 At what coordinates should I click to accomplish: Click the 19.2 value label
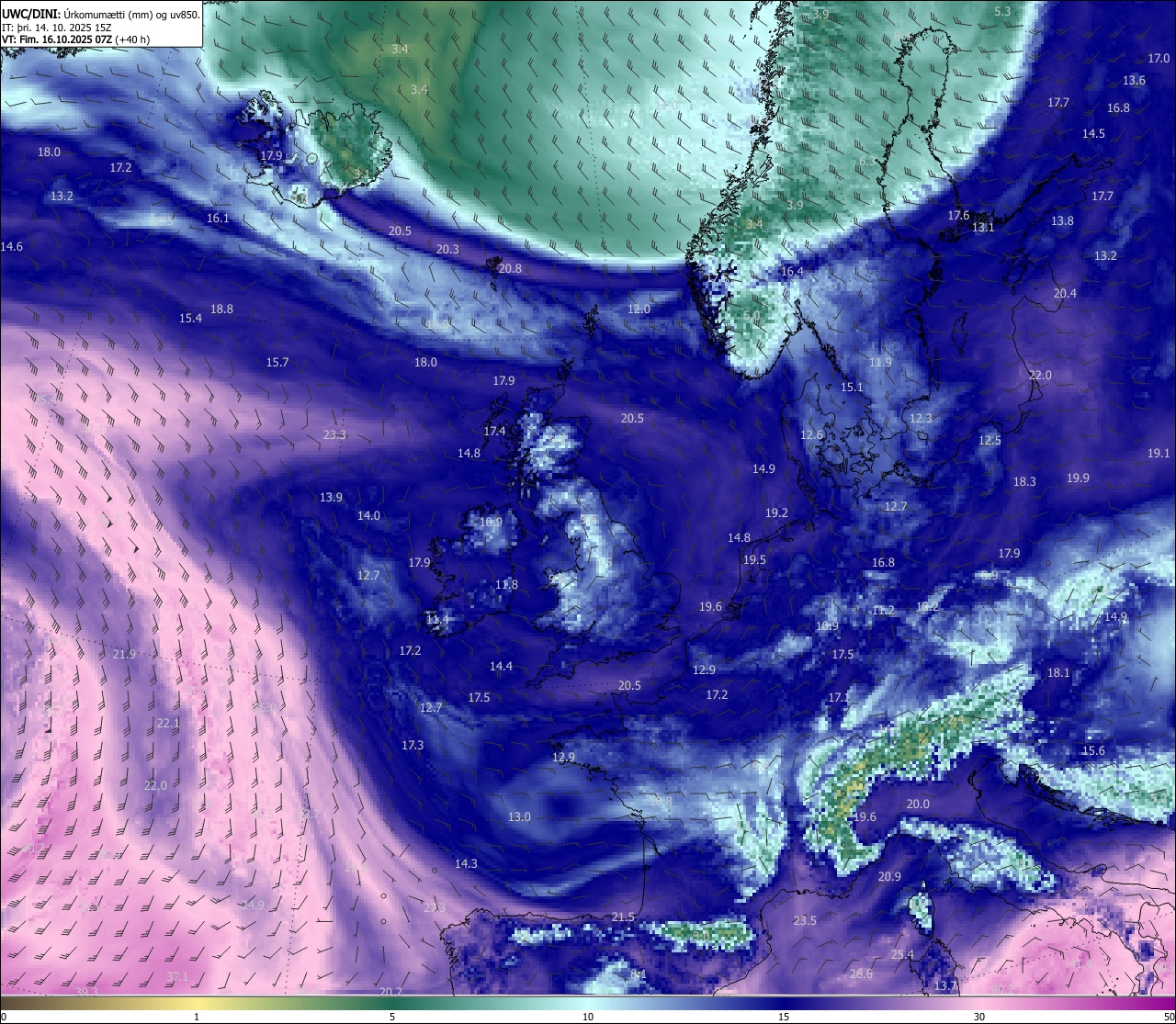[x=776, y=512]
